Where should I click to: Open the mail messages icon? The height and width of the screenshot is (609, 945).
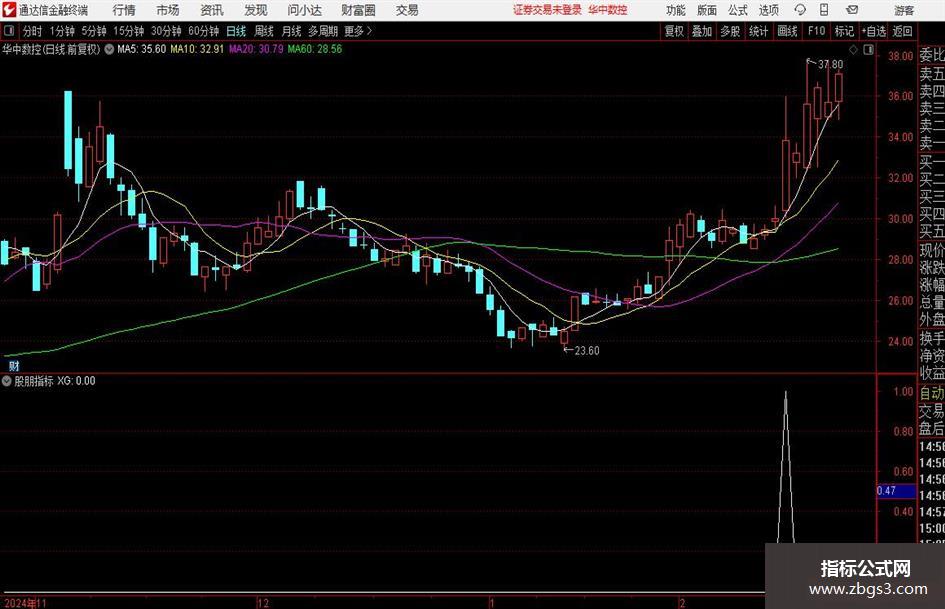point(852,10)
